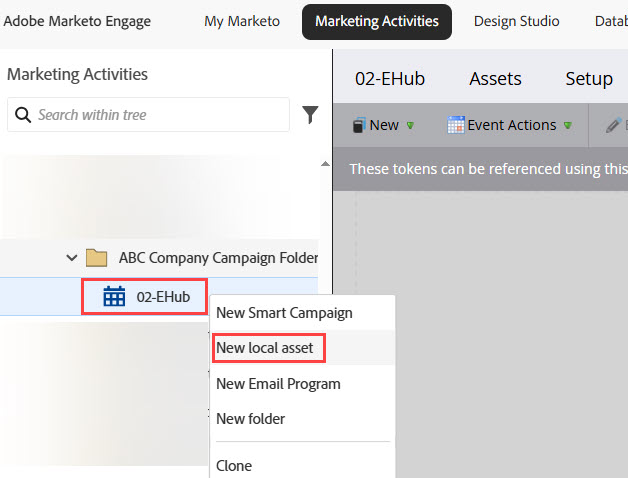The image size is (628, 478).
Task: Focus the Search within tree field
Action: [148, 115]
